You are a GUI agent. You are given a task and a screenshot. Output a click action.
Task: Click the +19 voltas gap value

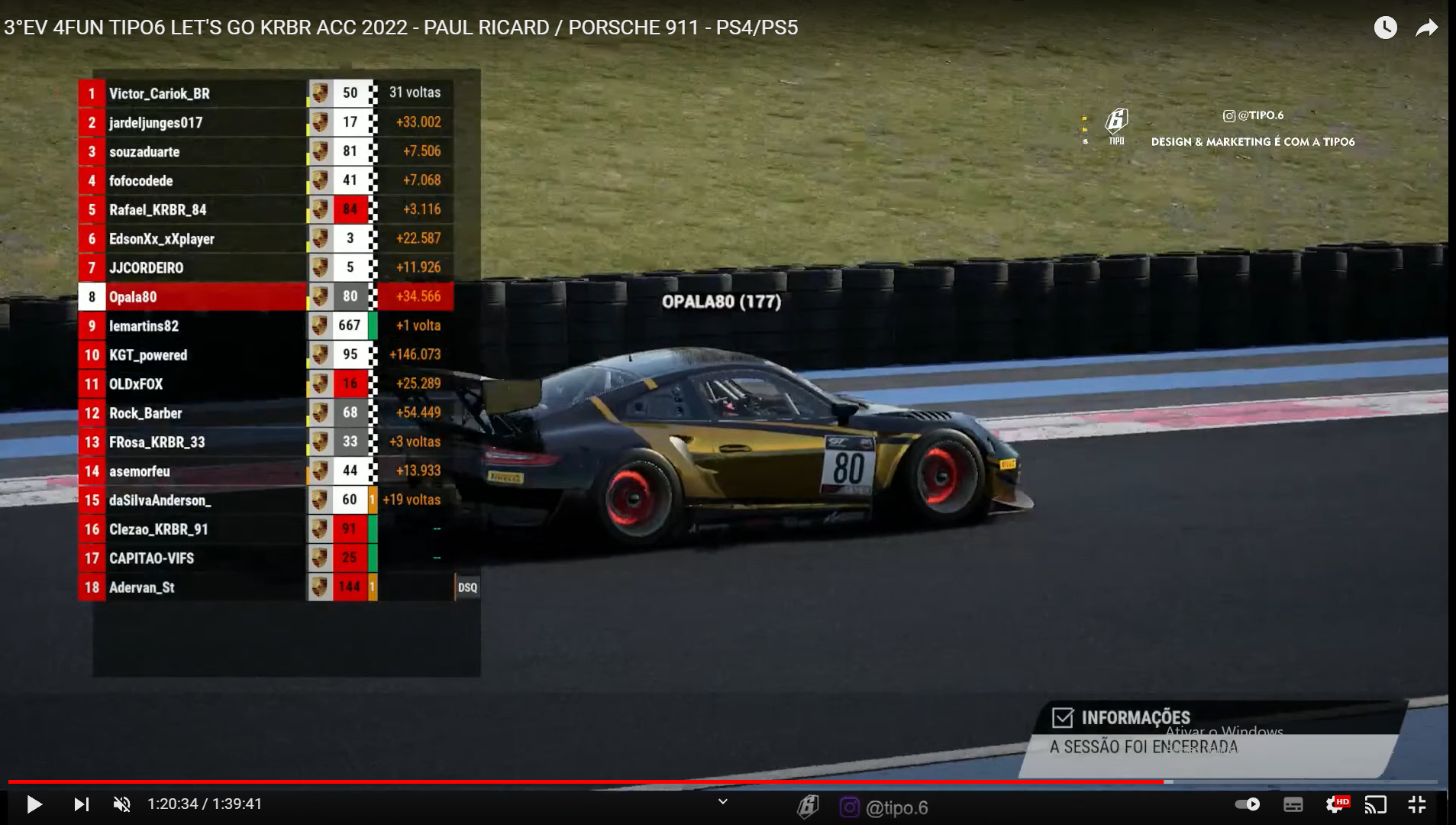[x=412, y=500]
